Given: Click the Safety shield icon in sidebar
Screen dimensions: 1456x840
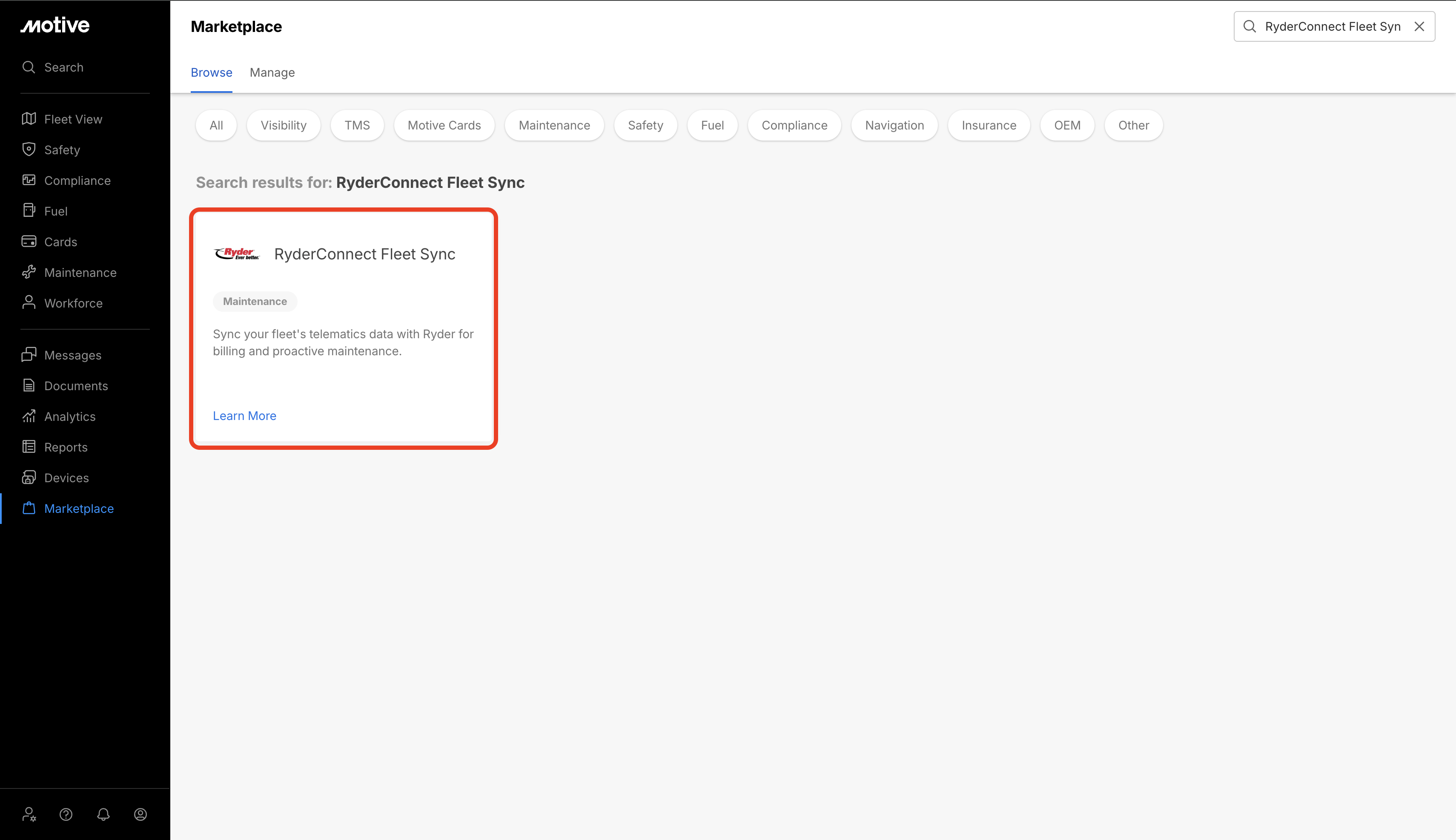Looking at the screenshot, I should tap(29, 150).
